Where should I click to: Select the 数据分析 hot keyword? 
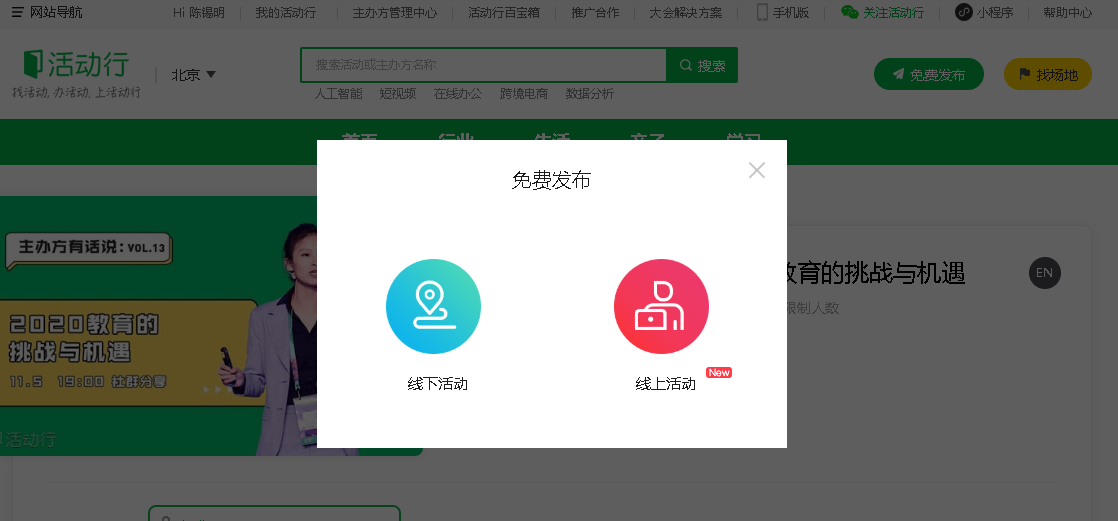(590, 93)
